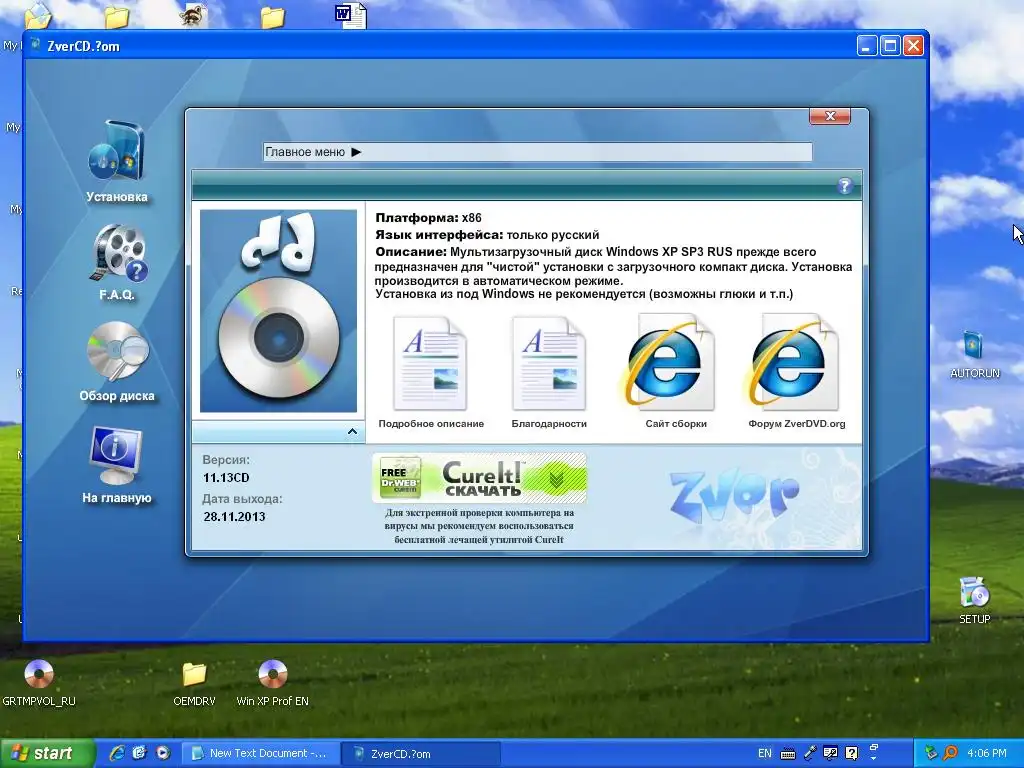The width and height of the screenshot is (1024, 768).
Task: Open the Установка installation icon
Action: coord(116,152)
